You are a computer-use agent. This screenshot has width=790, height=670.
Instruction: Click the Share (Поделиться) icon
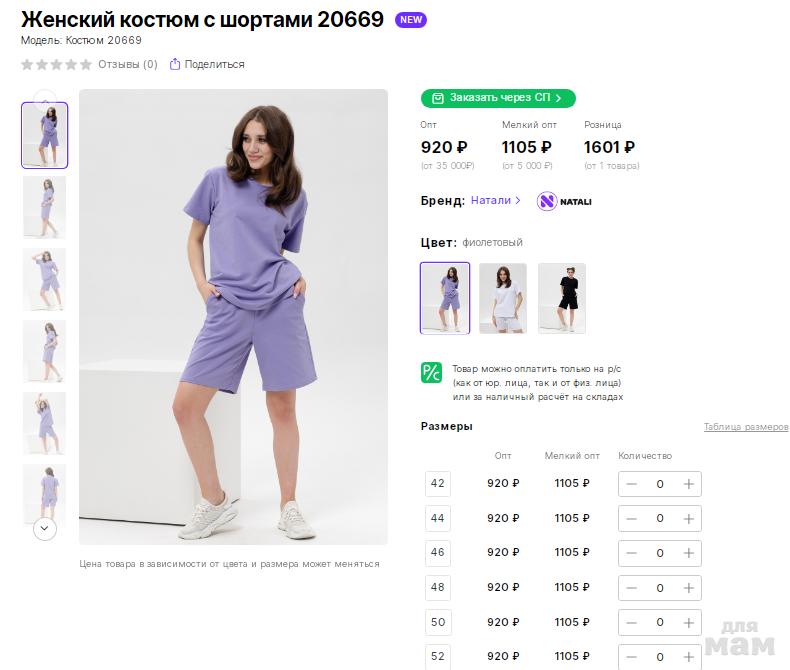[x=175, y=64]
